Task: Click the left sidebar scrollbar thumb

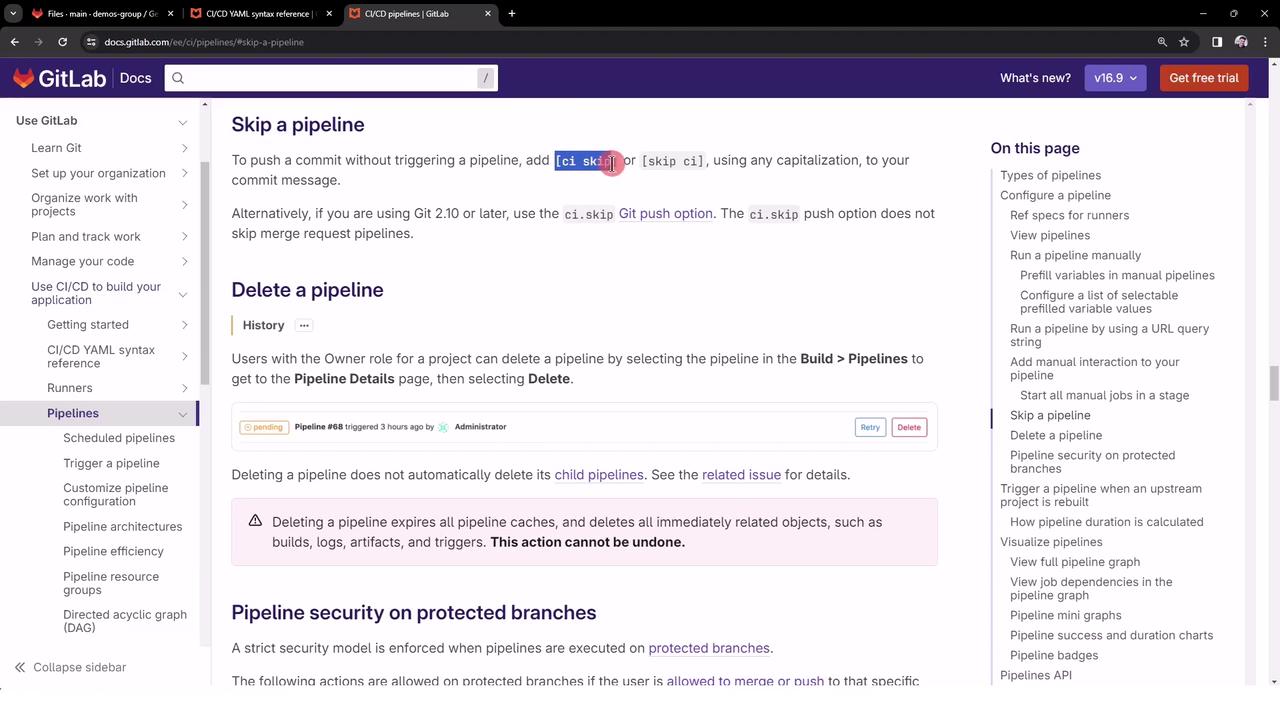Action: point(205,272)
